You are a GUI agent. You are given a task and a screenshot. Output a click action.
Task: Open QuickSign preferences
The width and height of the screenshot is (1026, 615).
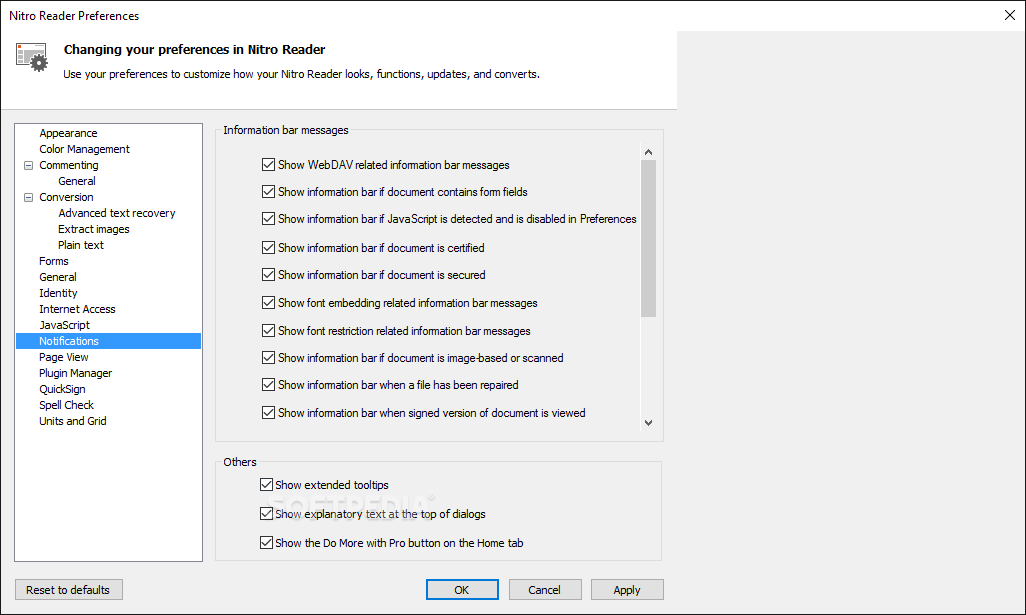point(62,389)
